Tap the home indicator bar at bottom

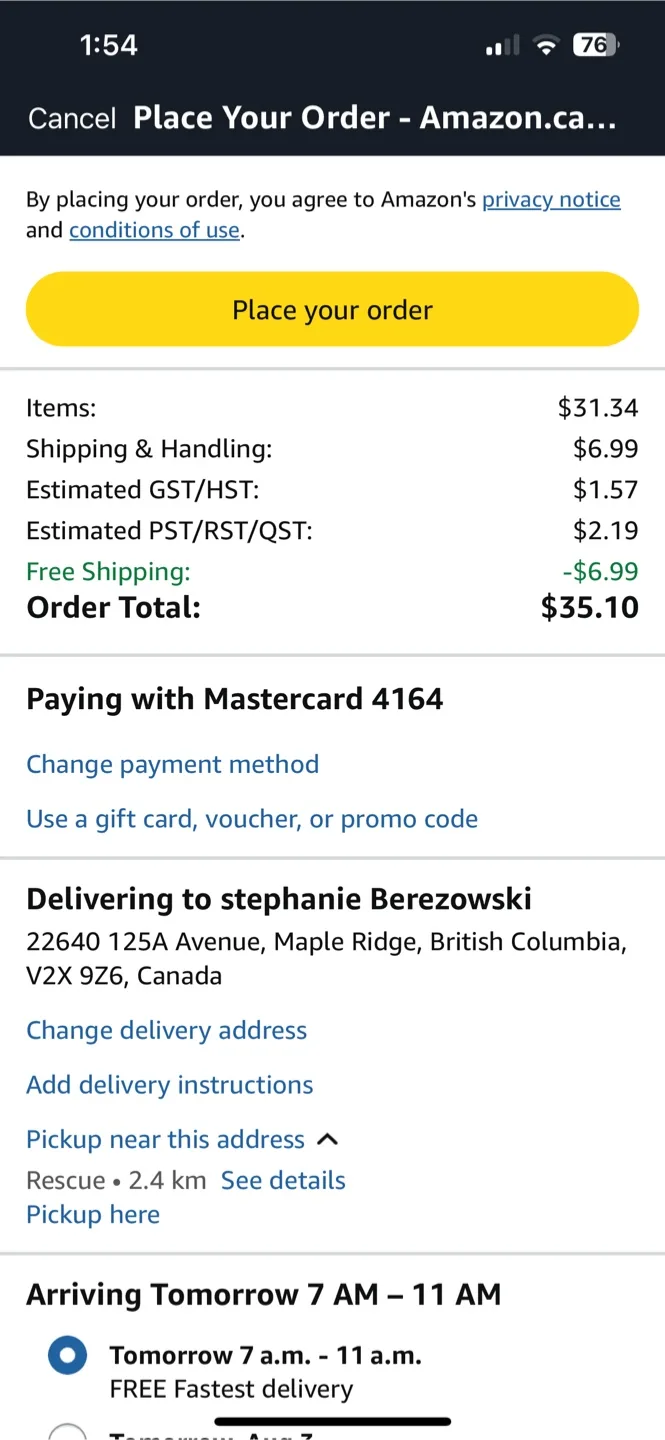point(332,1420)
